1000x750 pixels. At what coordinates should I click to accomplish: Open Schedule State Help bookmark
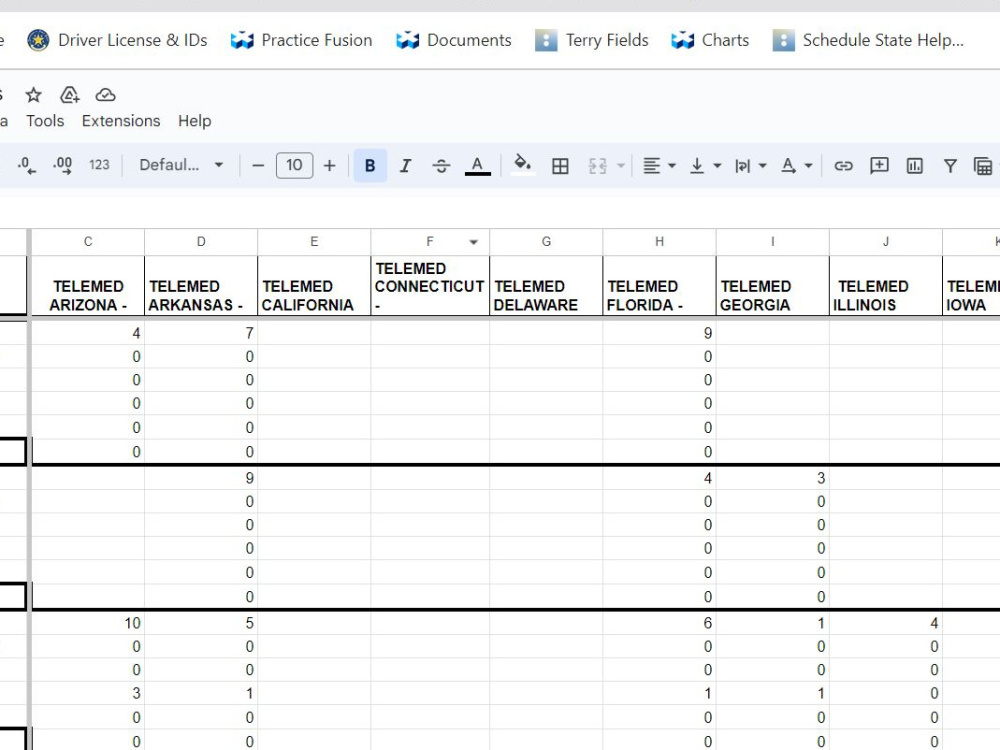click(868, 40)
